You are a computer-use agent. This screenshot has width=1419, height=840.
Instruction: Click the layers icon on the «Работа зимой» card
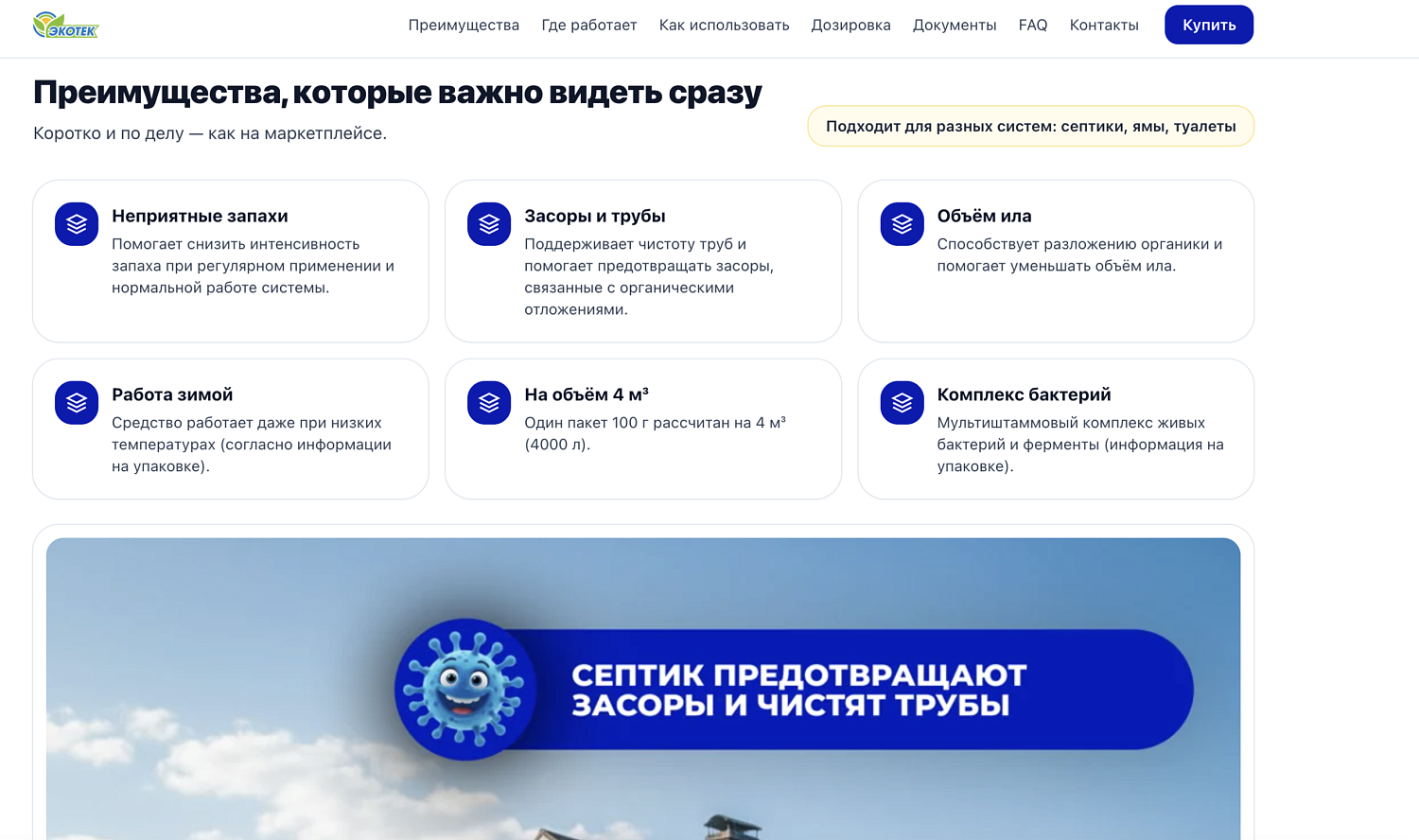pos(76,402)
